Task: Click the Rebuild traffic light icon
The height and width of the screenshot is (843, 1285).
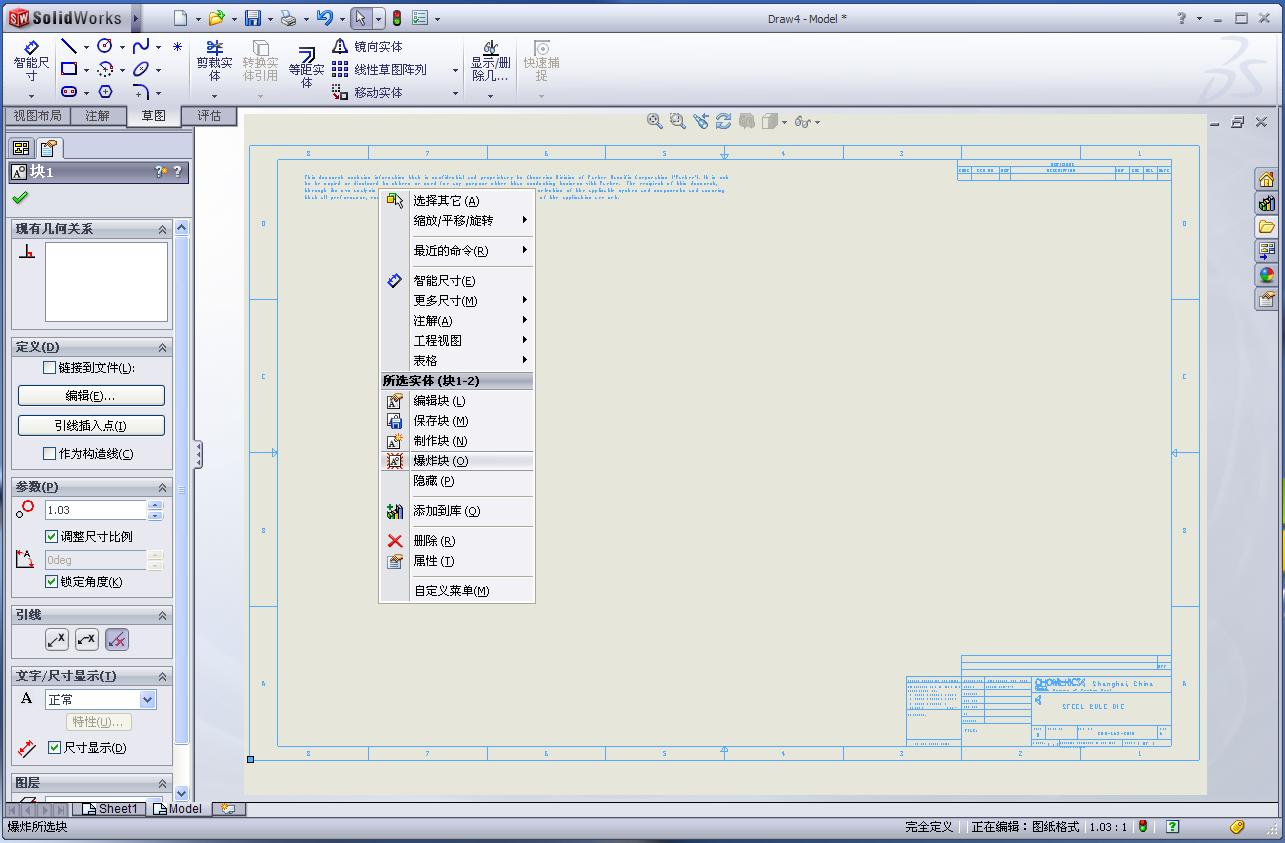Action: 396,18
